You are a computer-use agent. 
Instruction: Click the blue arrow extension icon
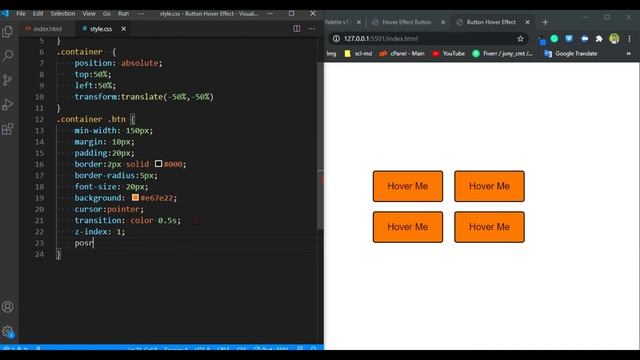click(x=584, y=38)
